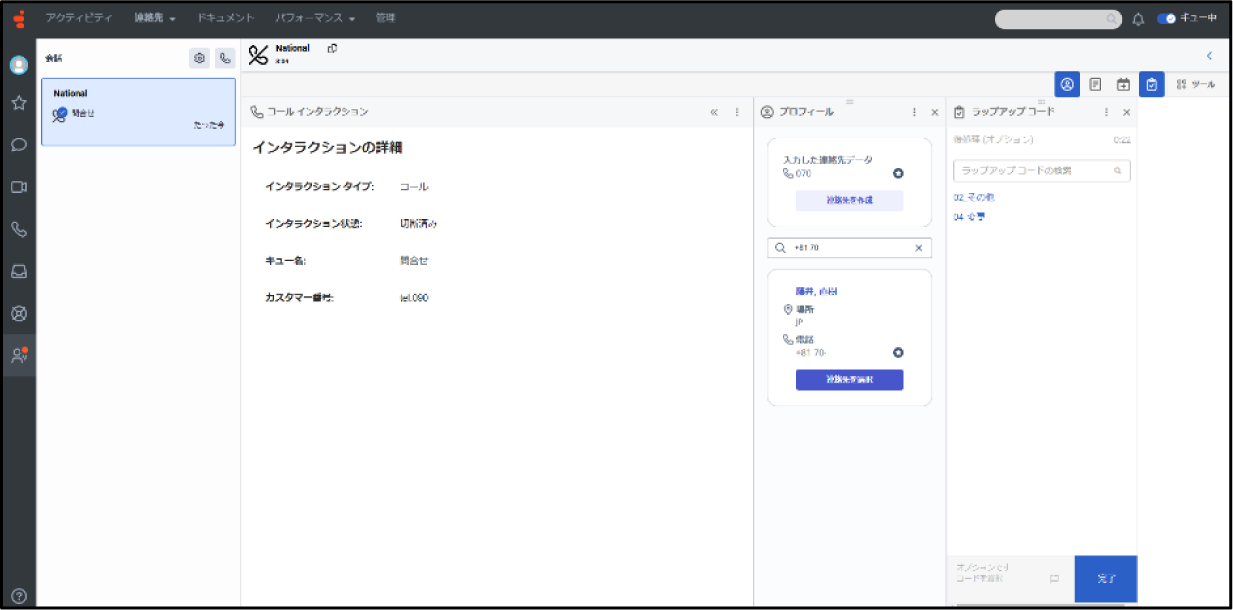
Task: Expand the 連絡先 dropdown menu
Action: click(155, 19)
